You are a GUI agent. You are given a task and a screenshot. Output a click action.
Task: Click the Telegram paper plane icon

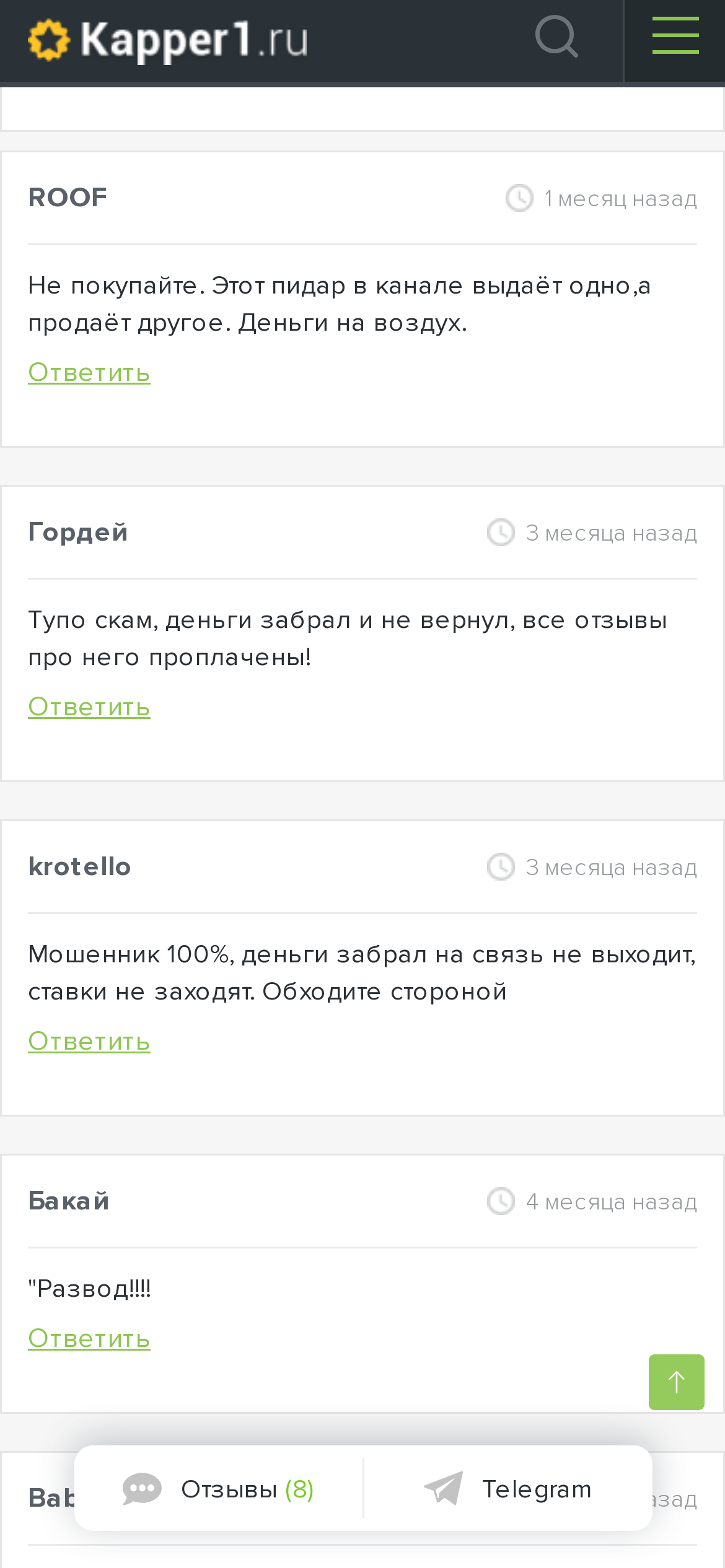[x=443, y=1487]
